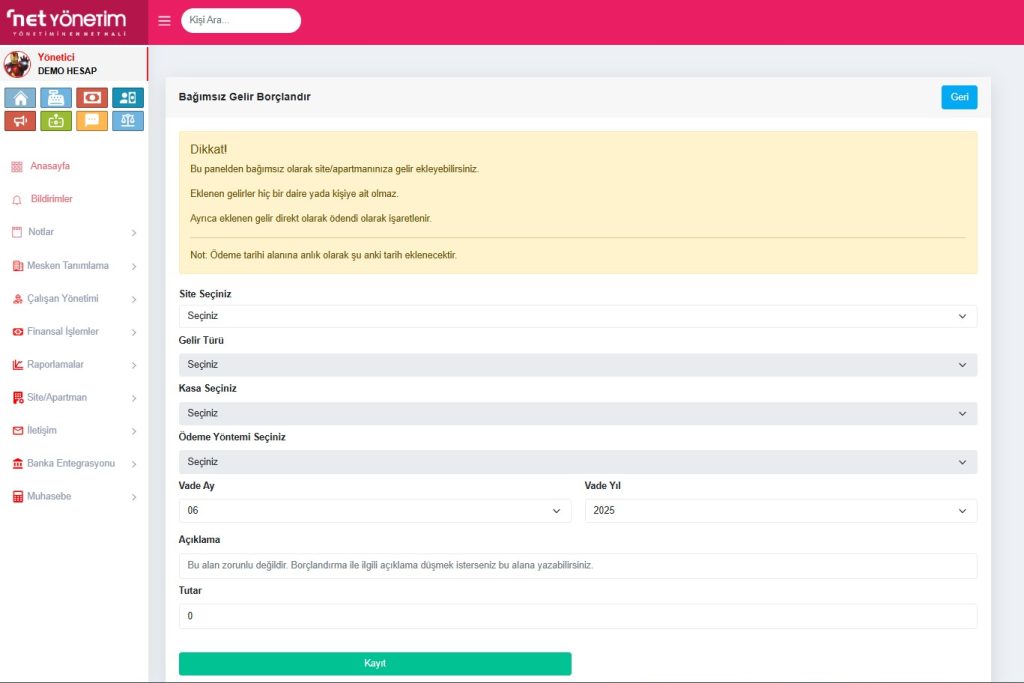The image size is (1024, 683).
Task: Go to Anasayfa in the sidebar
Action: (x=50, y=166)
